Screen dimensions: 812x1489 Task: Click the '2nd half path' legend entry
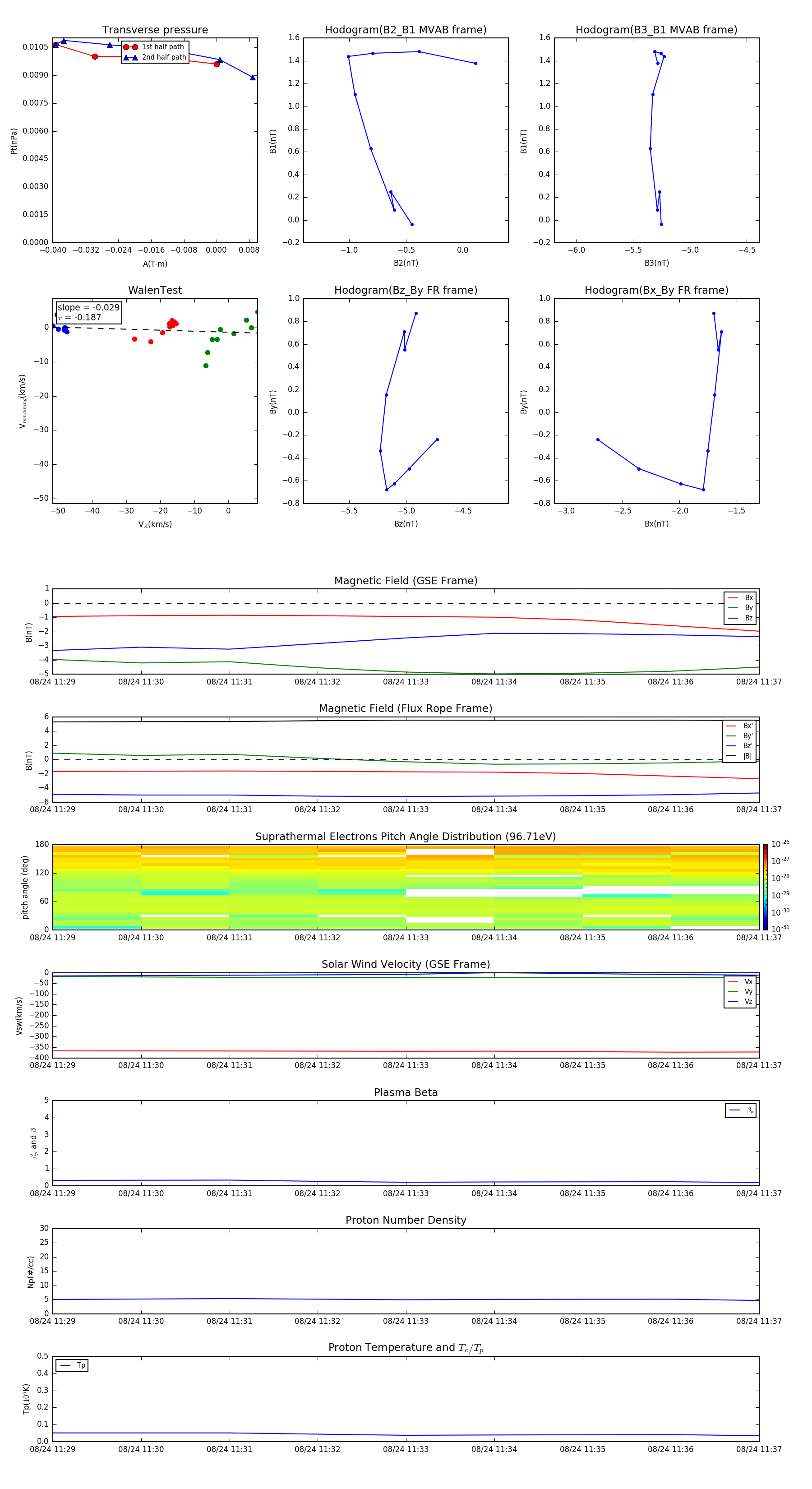(155, 57)
